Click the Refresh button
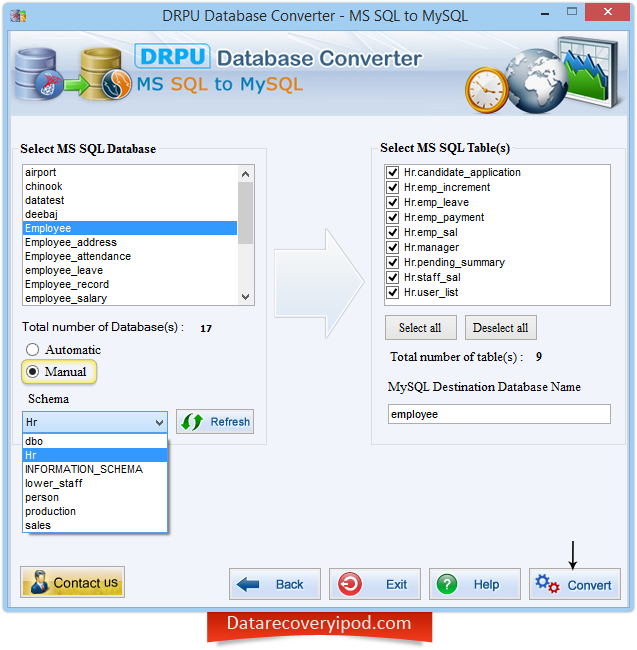This screenshot has height=650, width=637. [x=215, y=422]
